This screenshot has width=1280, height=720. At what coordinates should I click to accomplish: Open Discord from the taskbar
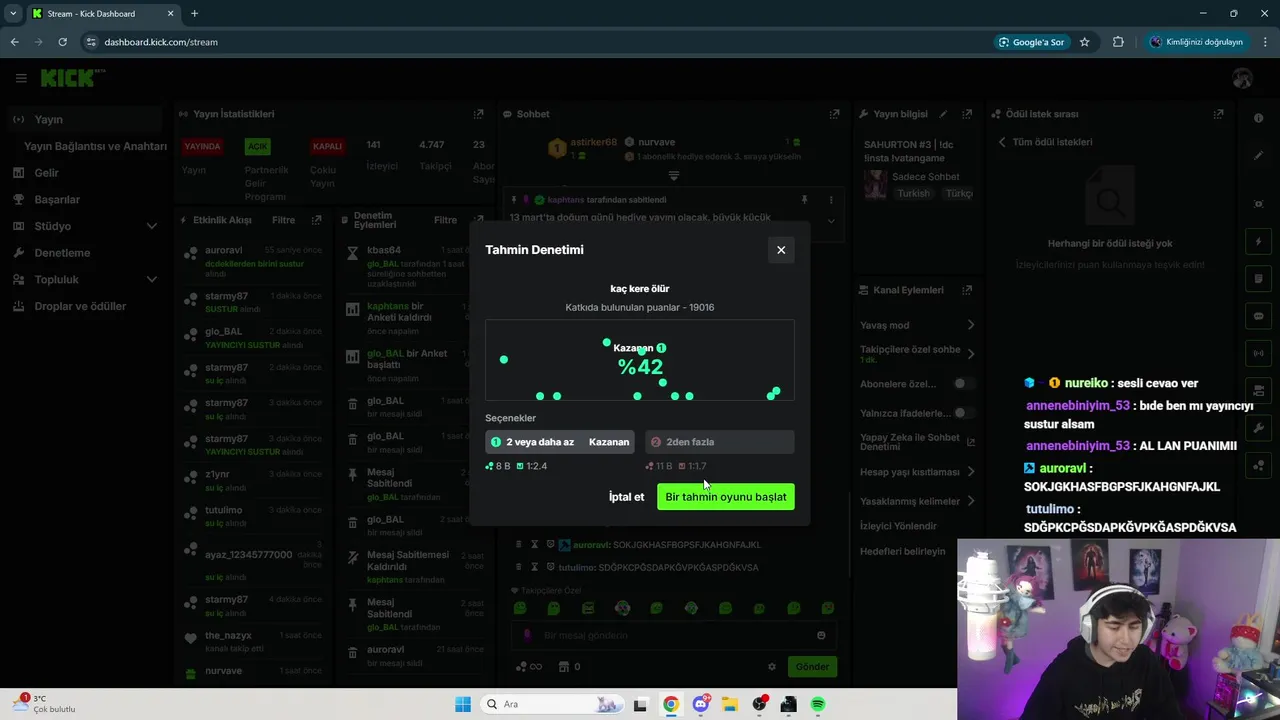pos(700,704)
